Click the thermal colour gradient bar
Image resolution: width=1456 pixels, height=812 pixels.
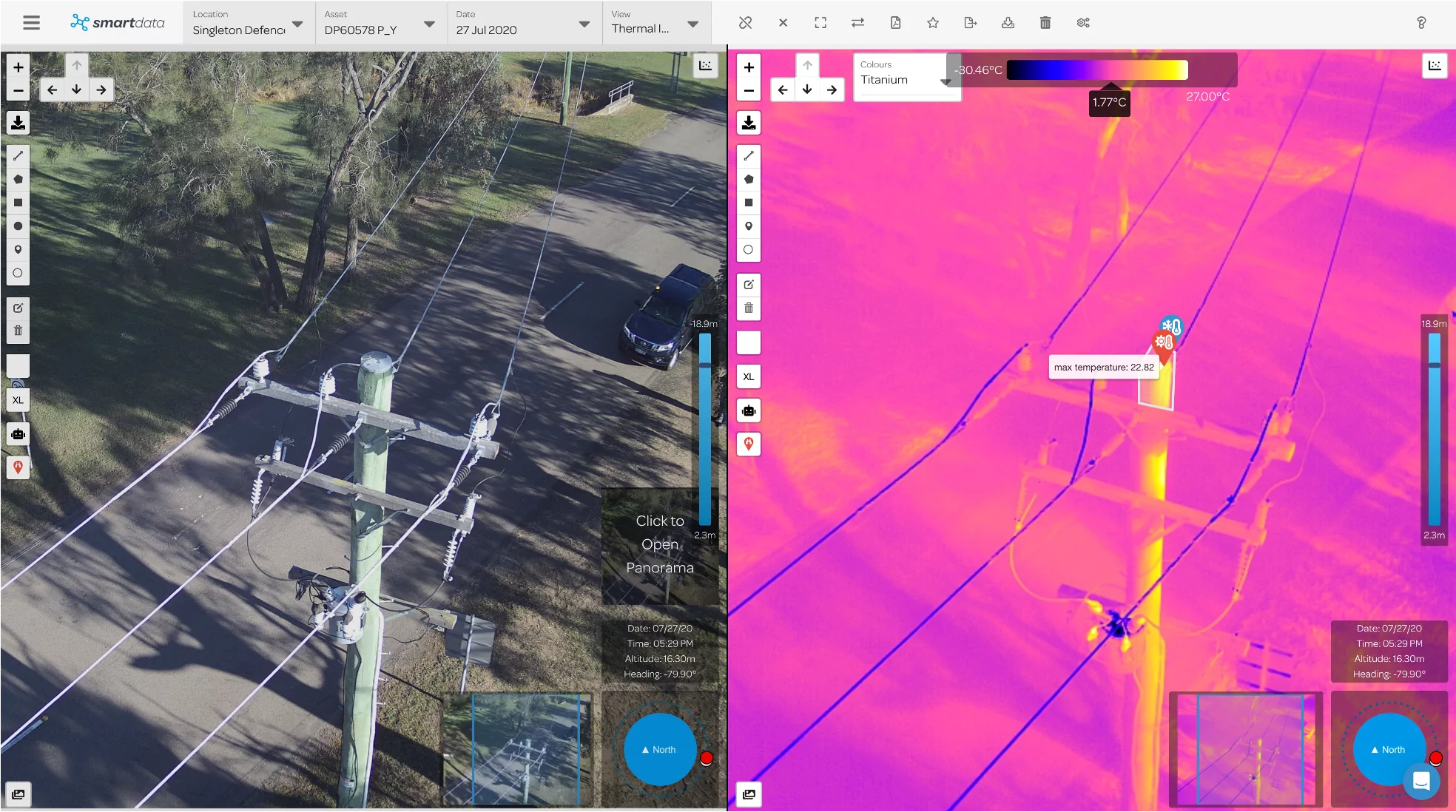[x=1097, y=70]
